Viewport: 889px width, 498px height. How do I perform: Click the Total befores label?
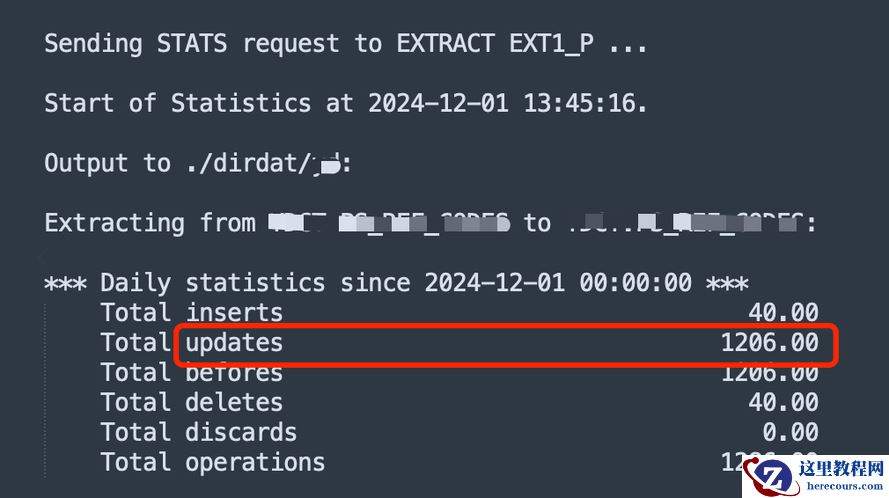pos(191,373)
